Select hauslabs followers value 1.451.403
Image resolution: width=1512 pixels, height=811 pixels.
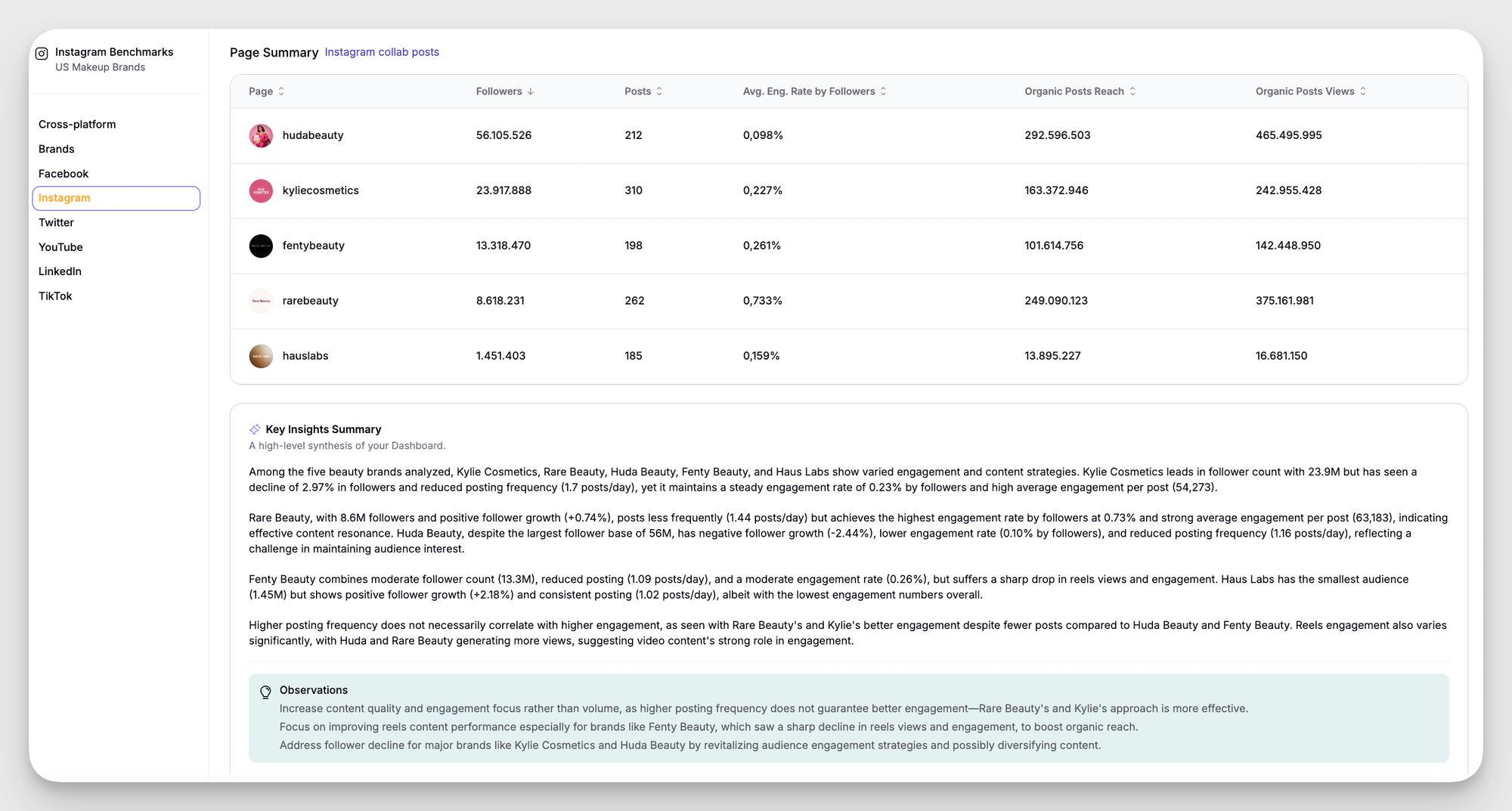click(500, 356)
